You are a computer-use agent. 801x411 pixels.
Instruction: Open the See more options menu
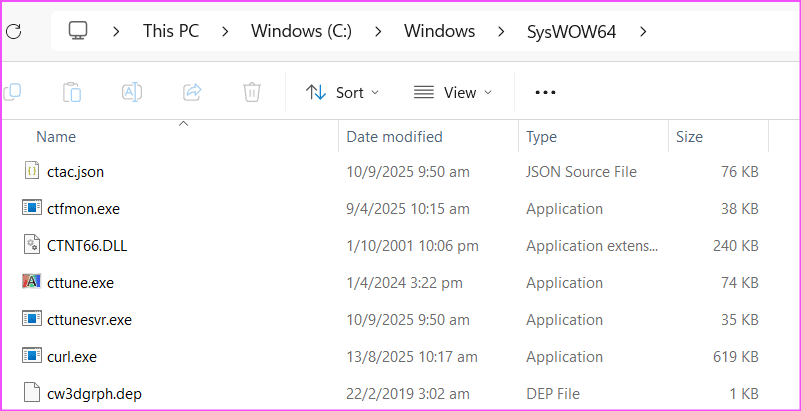point(545,93)
